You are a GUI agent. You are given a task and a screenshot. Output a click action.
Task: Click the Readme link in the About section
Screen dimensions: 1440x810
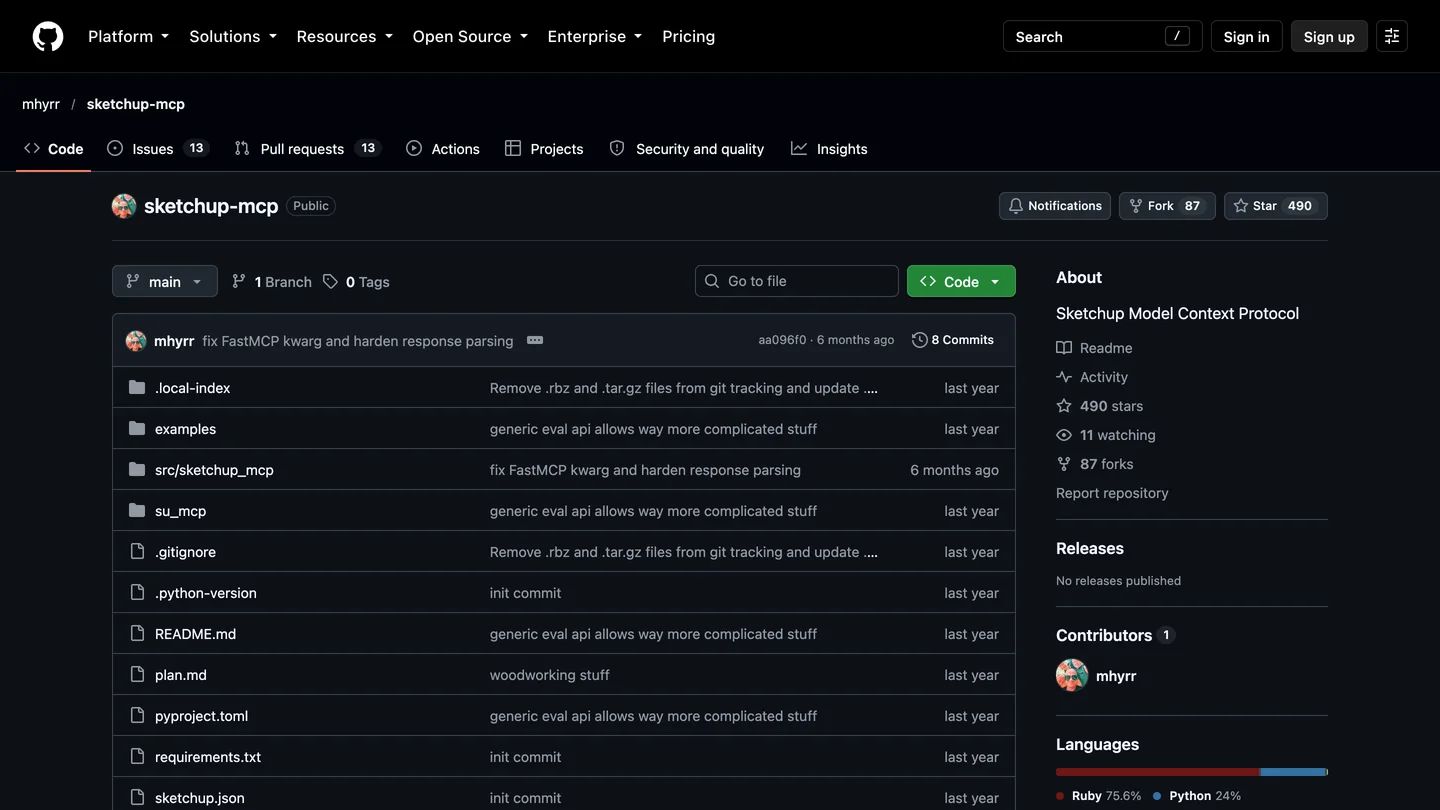pyautogui.click(x=1094, y=348)
